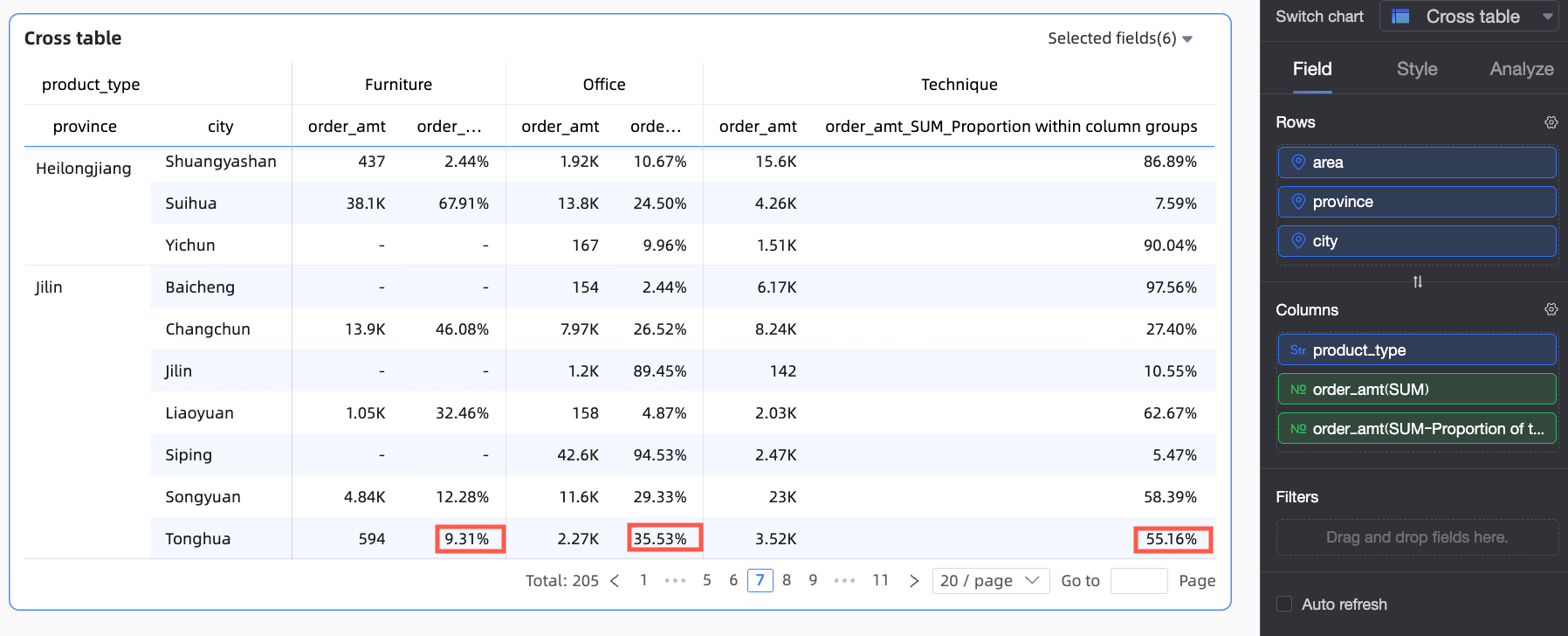
Task: Select page 8 in pagination
Action: point(787,580)
